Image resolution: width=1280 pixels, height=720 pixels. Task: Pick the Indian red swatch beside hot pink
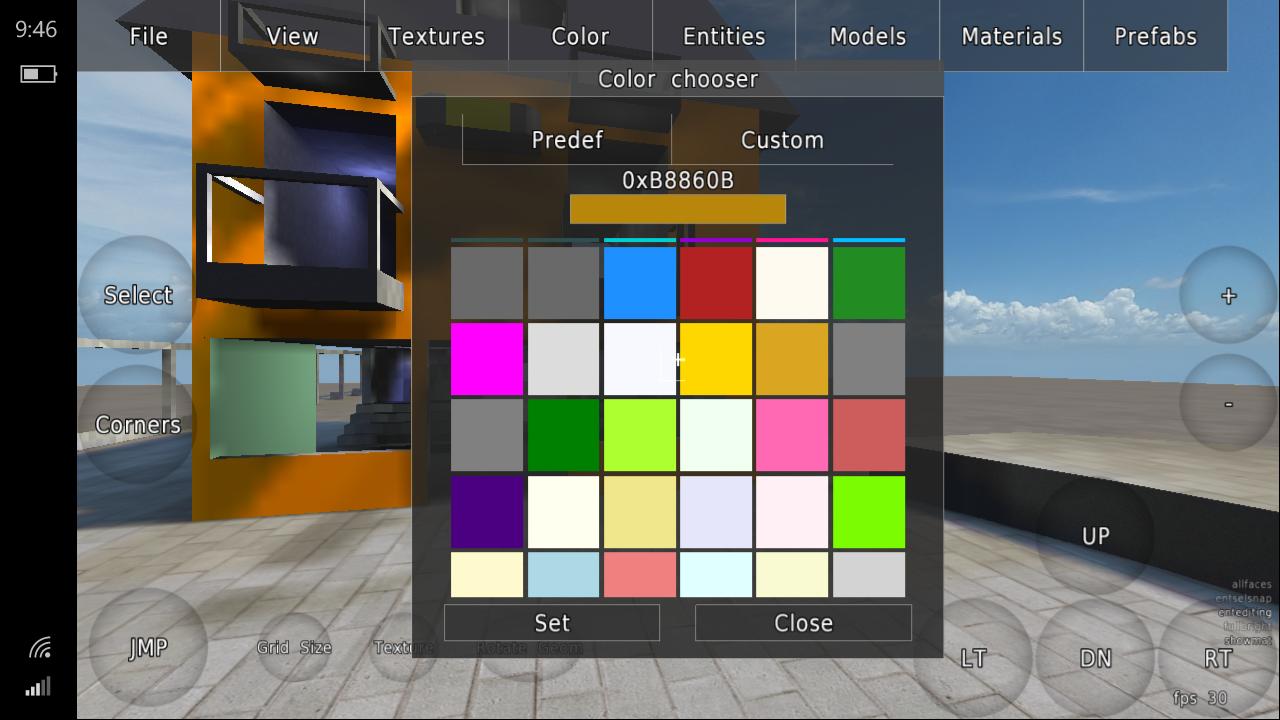tap(869, 435)
